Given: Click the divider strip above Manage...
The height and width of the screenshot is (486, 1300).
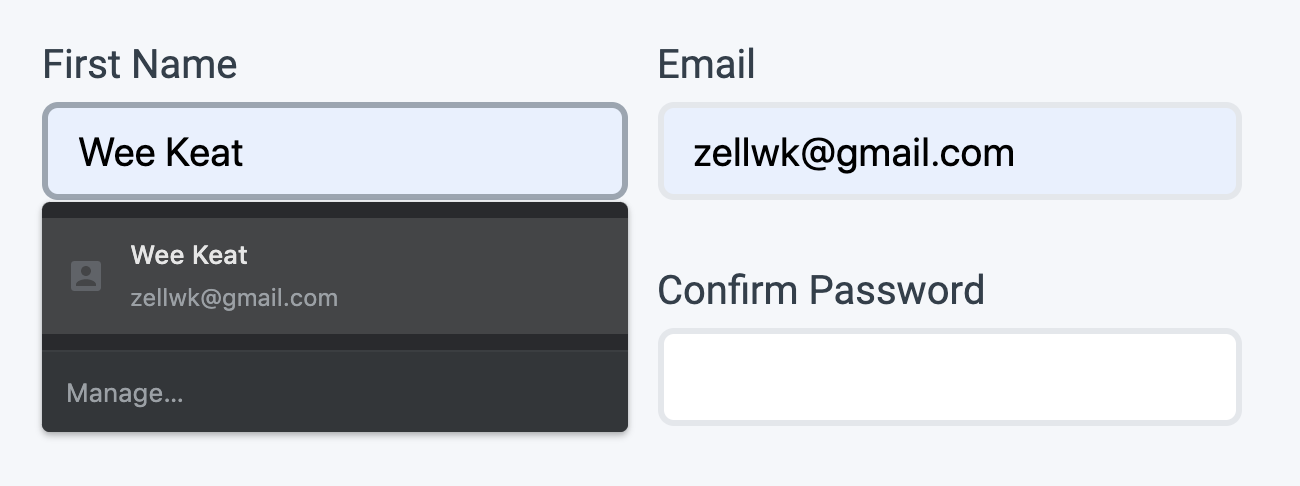Looking at the screenshot, I should click(x=334, y=342).
